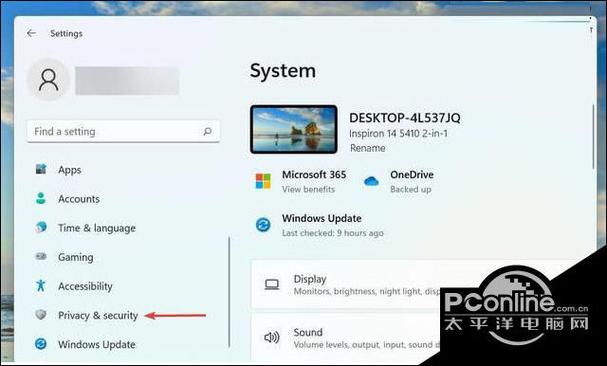Click the Privacy & security shield icon
Screen dimensions: 607x366
click(x=41, y=314)
